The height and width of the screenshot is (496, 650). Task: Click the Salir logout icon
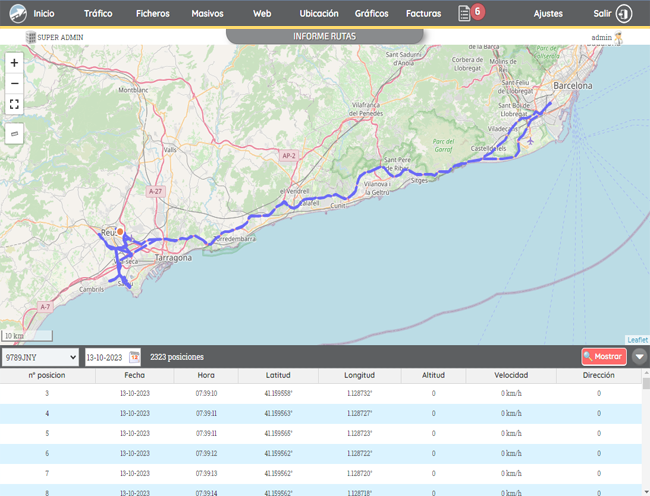point(623,14)
